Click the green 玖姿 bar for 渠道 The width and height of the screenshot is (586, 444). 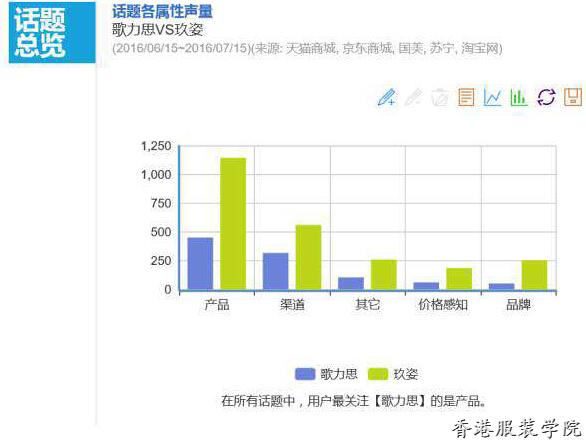pyautogui.click(x=308, y=257)
